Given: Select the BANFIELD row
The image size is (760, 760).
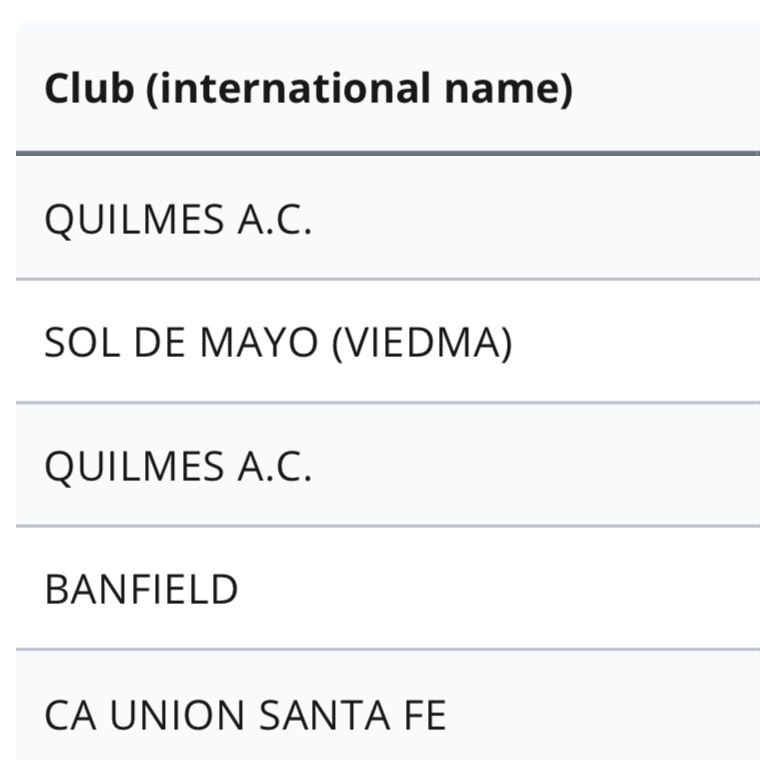Looking at the screenshot, I should 141,589.
